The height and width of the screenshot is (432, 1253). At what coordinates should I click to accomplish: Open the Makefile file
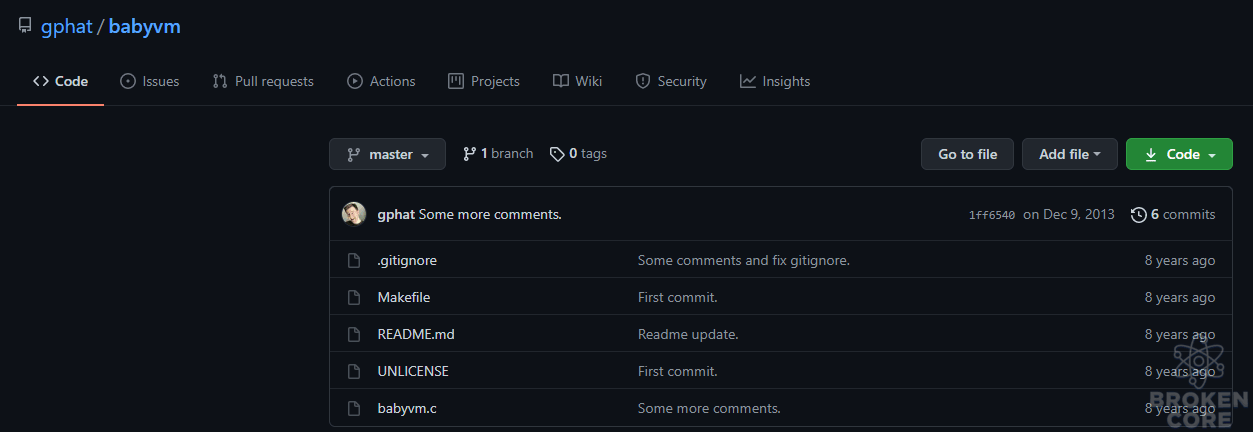coord(404,297)
